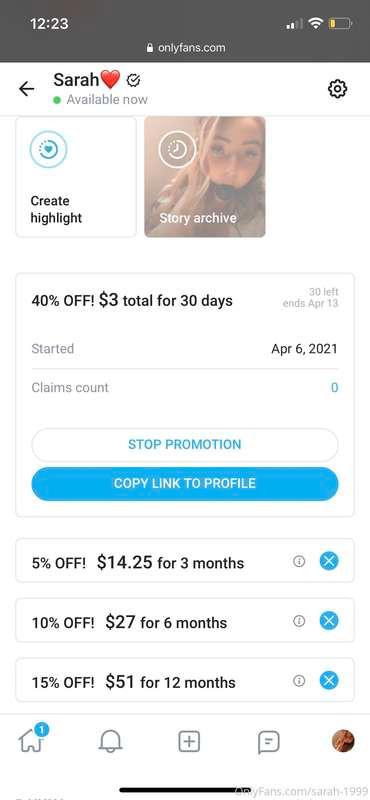Tap the Create highlight heart icon
Viewport: 370px width, 800px height.
[x=48, y=149]
